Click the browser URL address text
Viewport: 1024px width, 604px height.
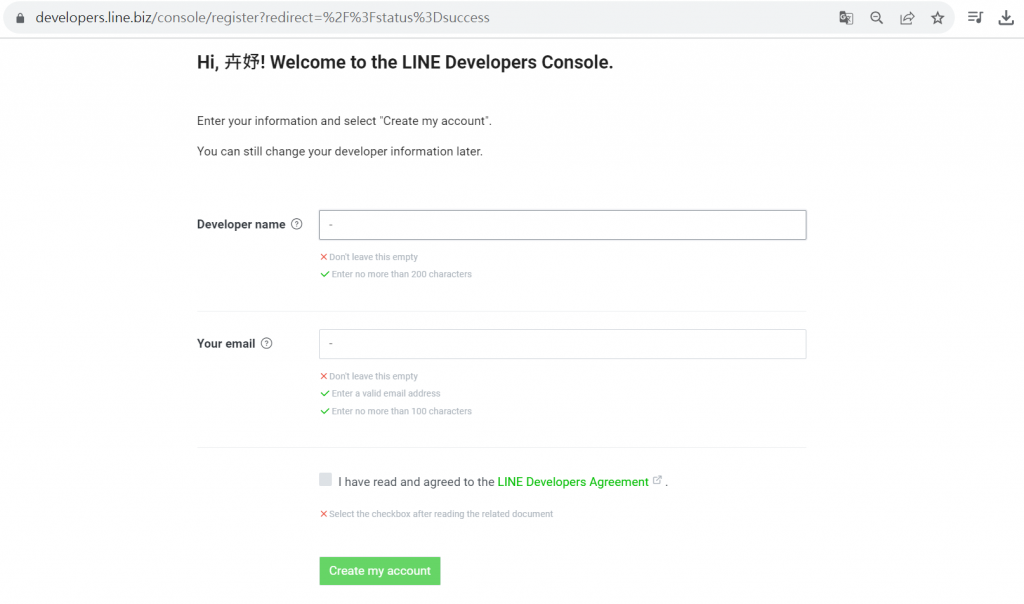coord(262,18)
